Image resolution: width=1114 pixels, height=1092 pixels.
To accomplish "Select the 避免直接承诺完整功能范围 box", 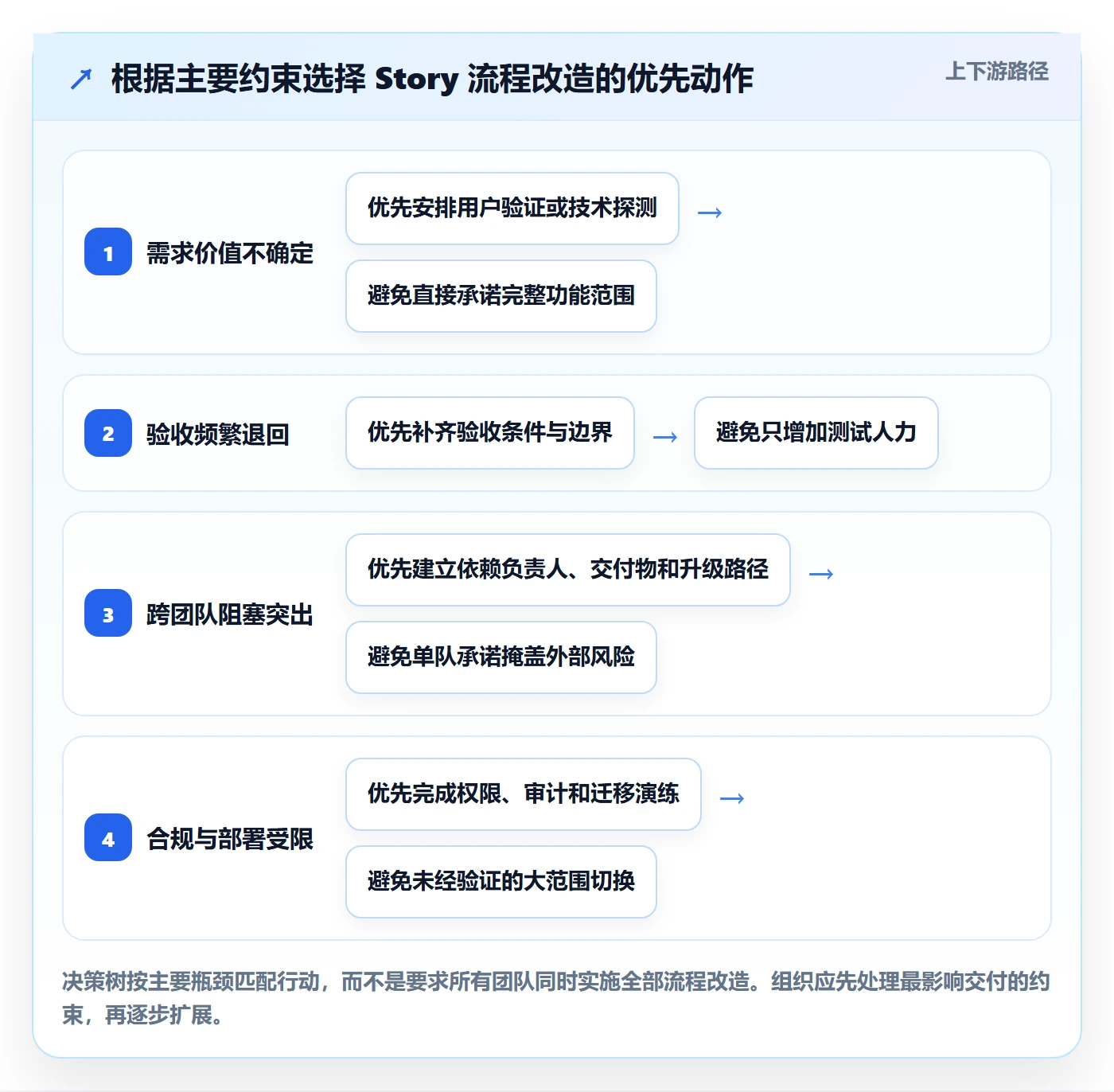I will click(x=501, y=296).
